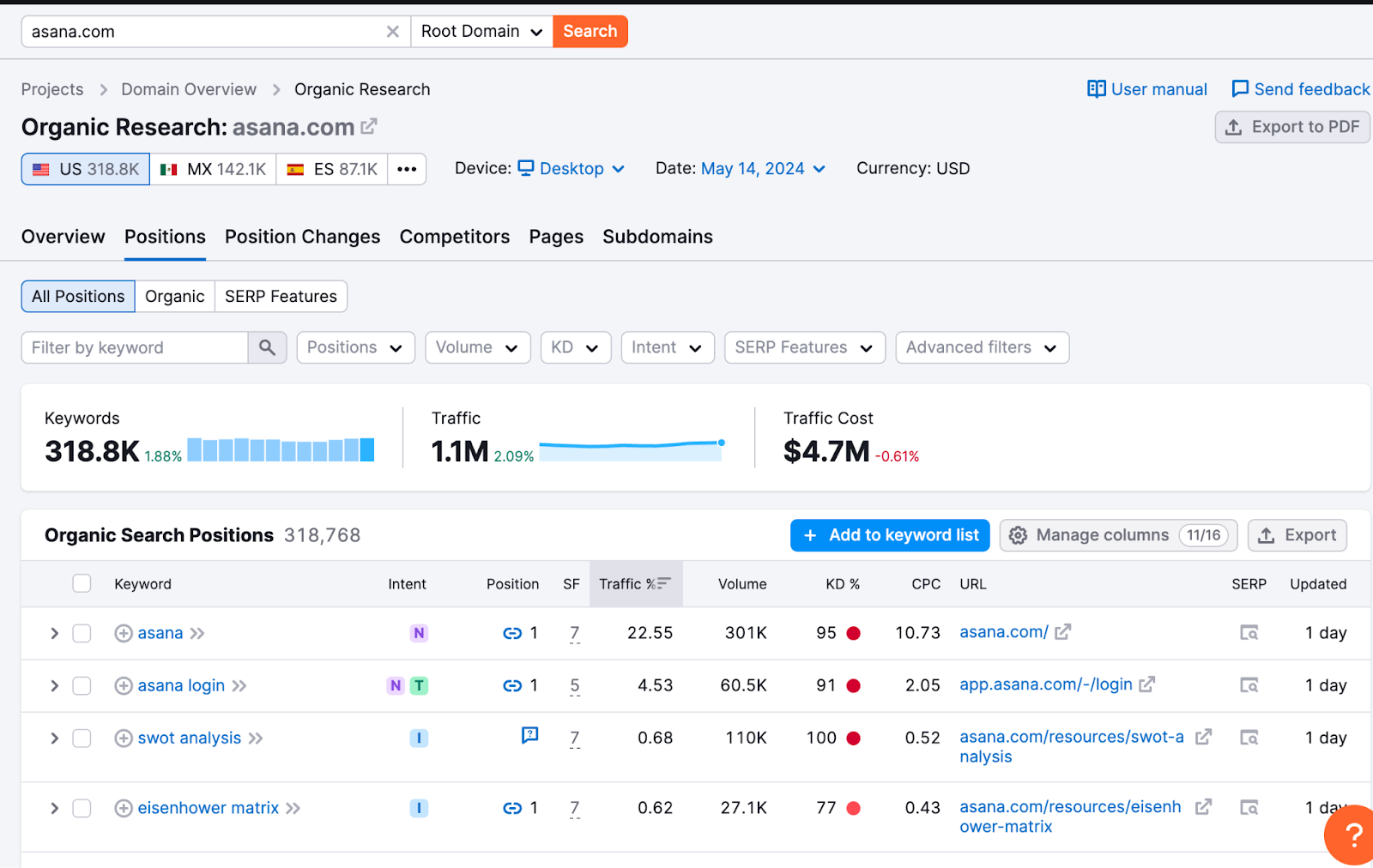Screen dimensions: 1373x868
Task: Check the box for asana login row
Action: click(x=82, y=685)
